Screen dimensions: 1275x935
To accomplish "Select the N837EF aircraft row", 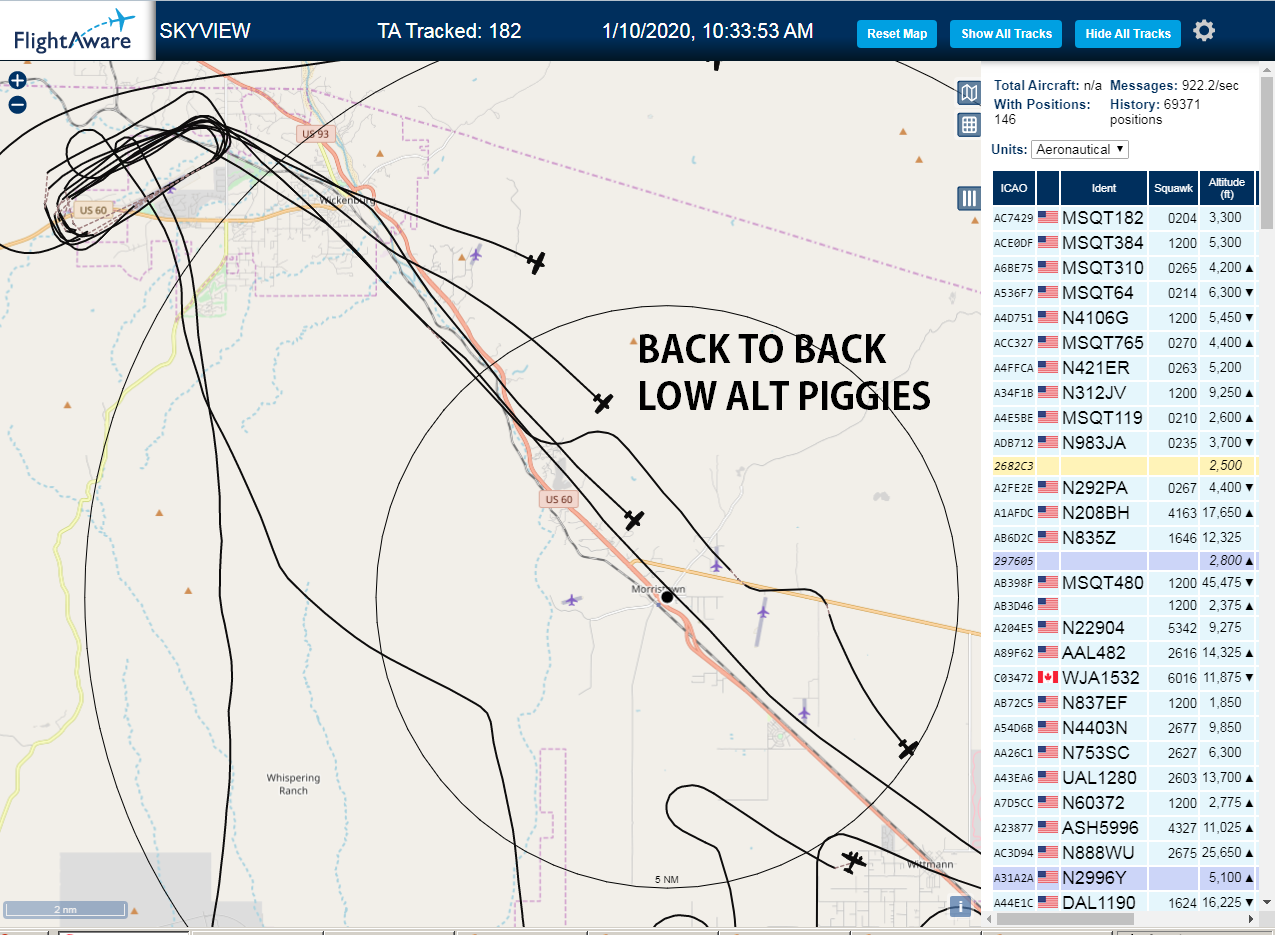I will coord(1125,702).
